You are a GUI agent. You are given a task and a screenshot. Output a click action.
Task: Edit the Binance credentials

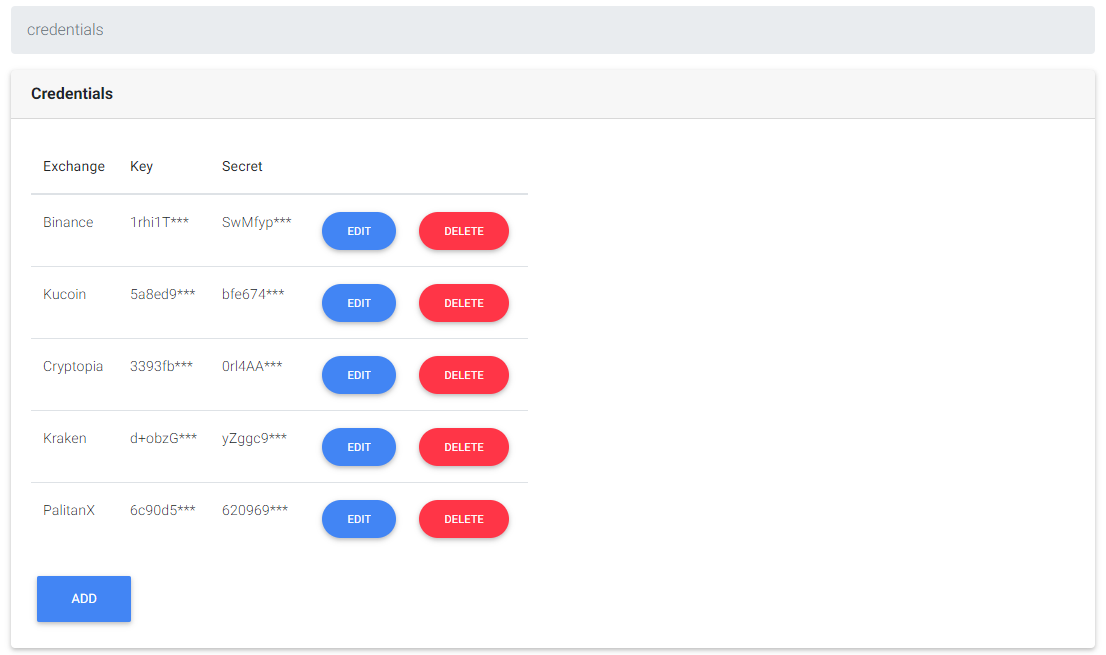[358, 231]
